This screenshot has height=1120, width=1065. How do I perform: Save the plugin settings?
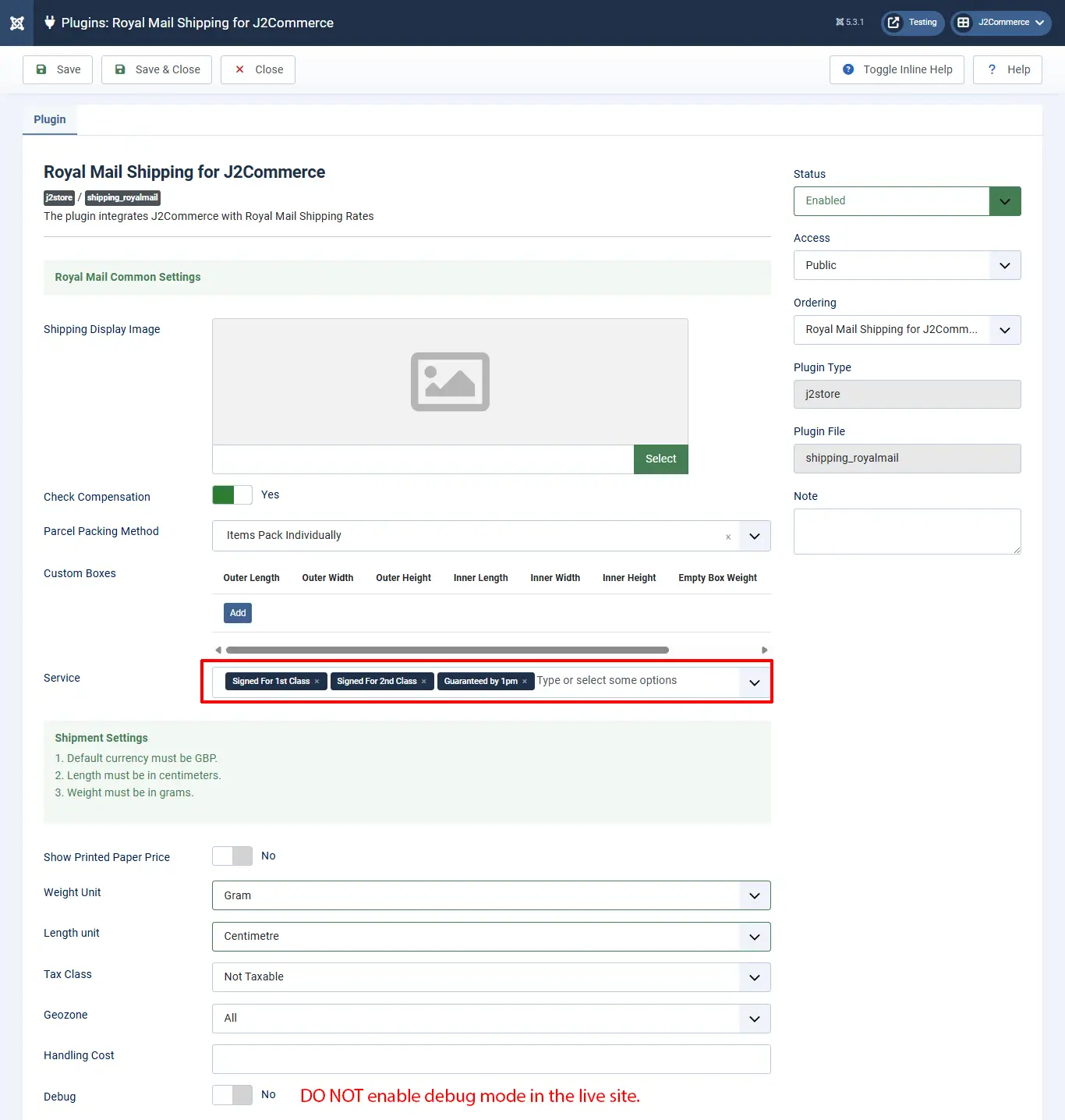(58, 69)
